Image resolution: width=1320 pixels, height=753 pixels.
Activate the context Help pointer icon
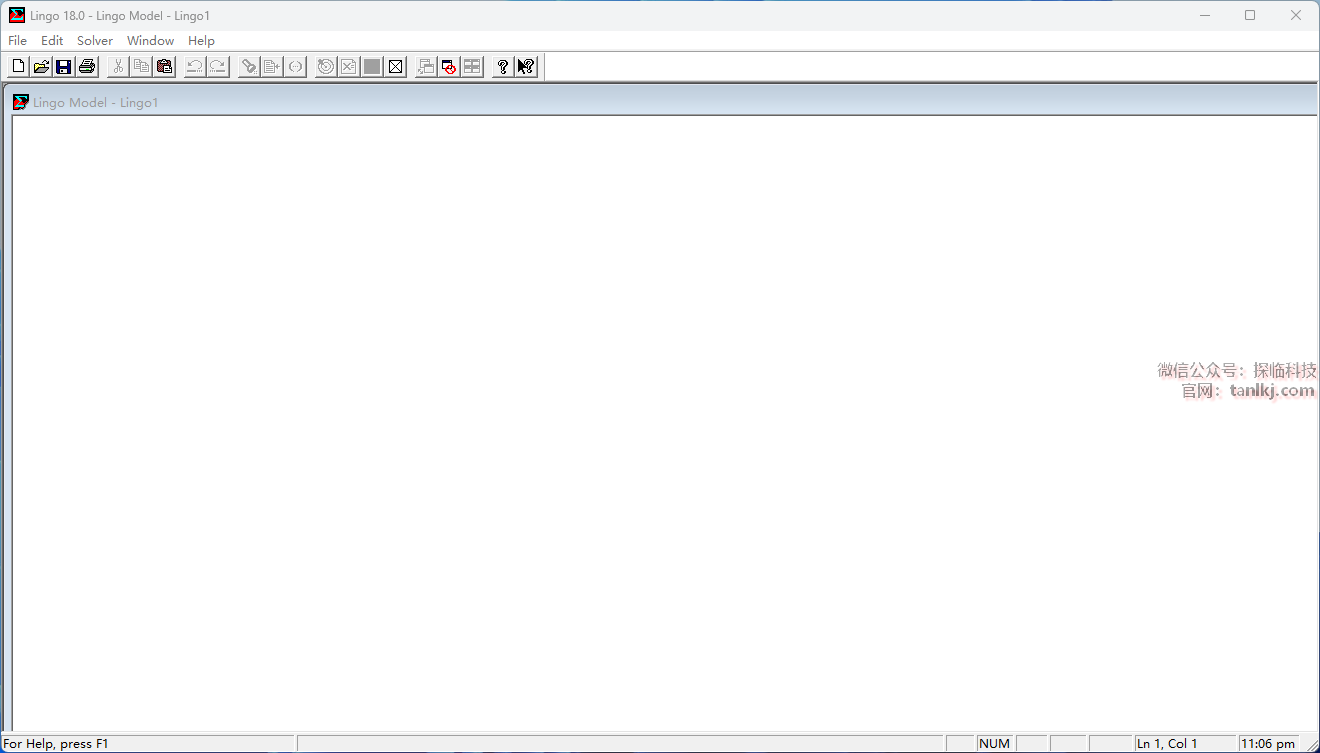526,67
